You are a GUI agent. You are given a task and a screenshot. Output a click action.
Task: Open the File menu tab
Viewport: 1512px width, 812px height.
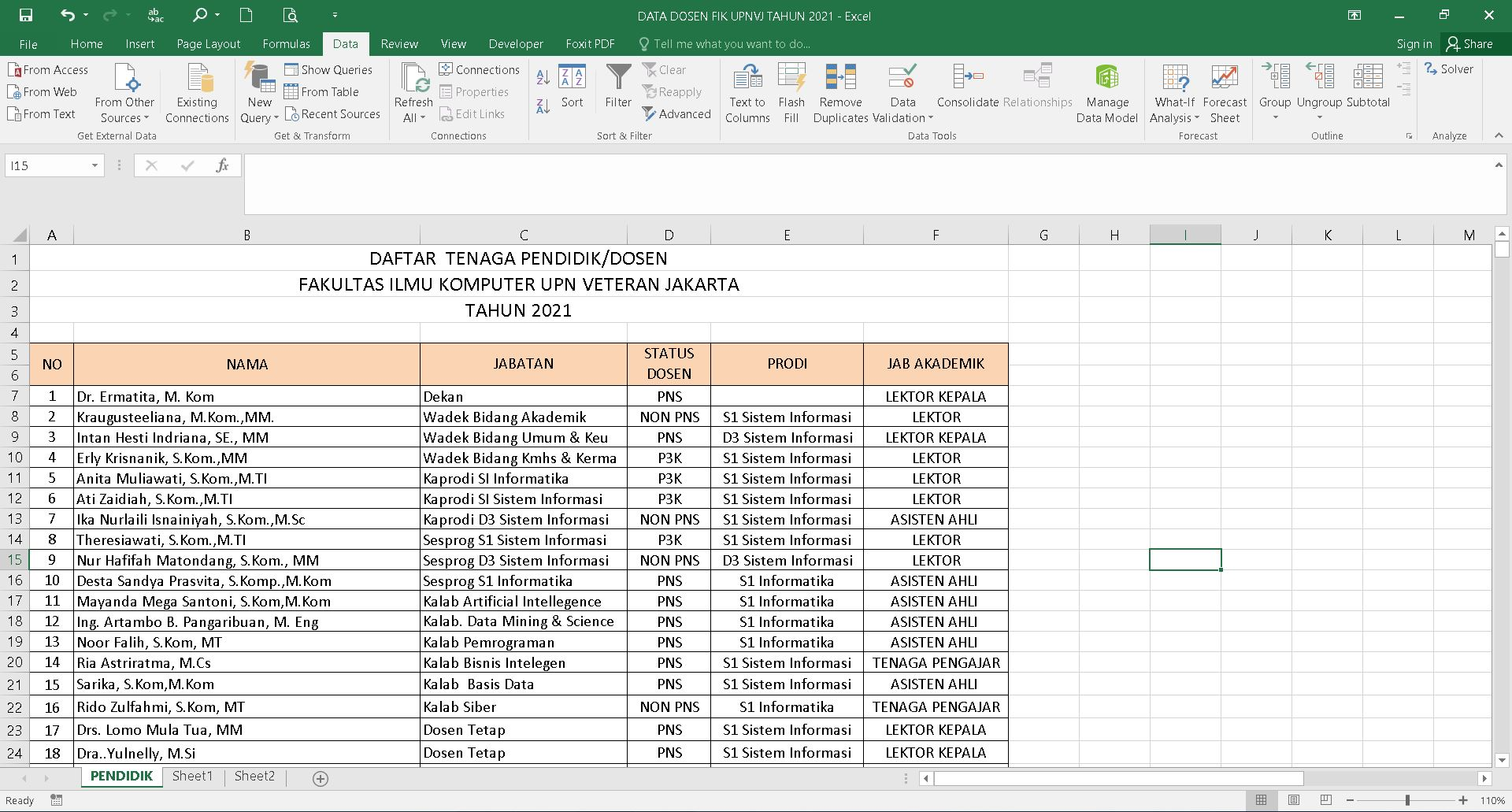[x=28, y=44]
